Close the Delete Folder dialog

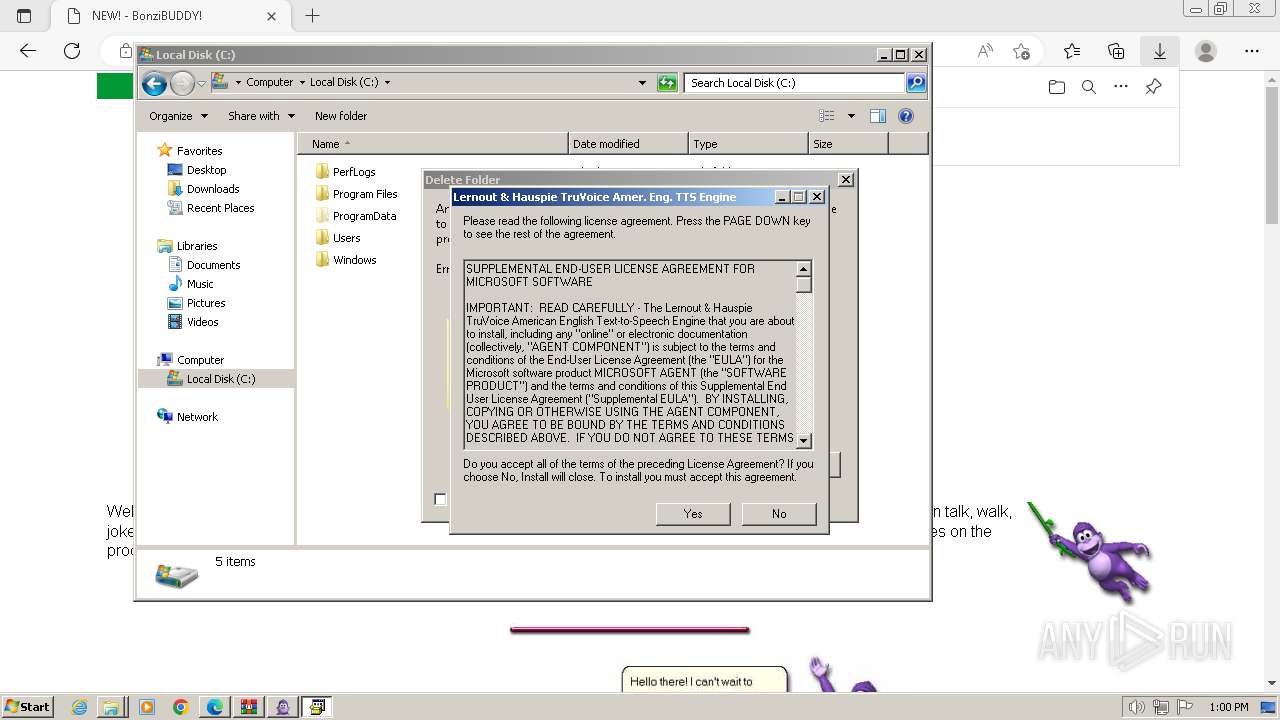845,180
